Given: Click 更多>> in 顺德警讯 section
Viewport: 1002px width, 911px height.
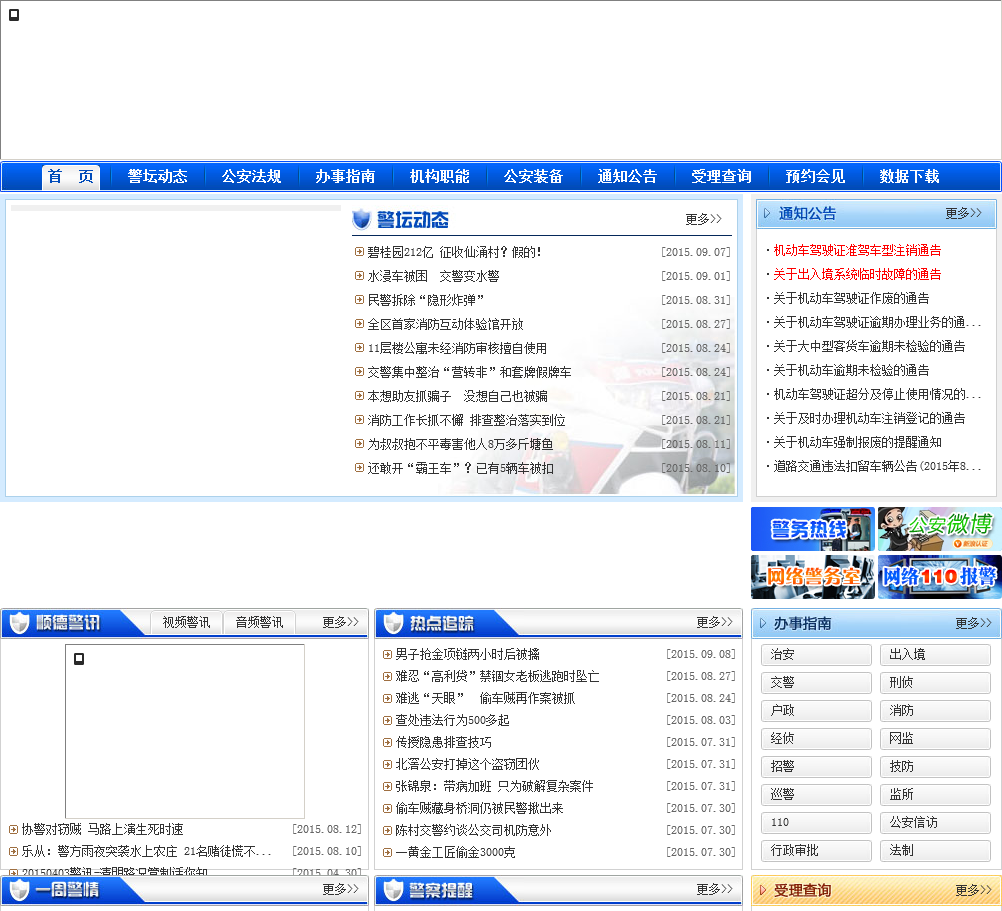Looking at the screenshot, I should tap(341, 622).
